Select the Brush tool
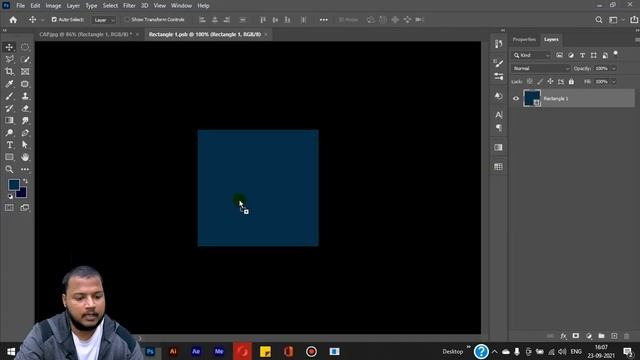640x360 pixels. point(9,96)
